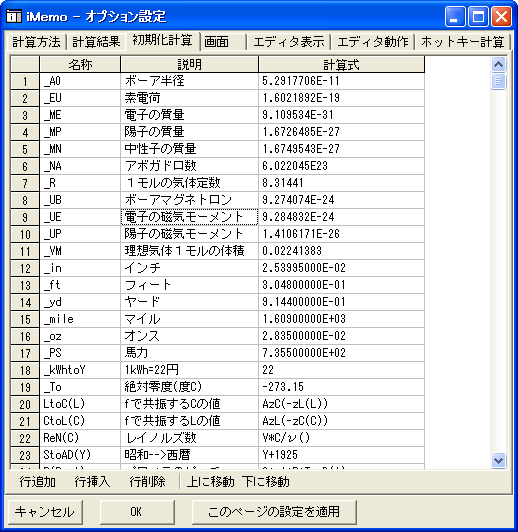Open the 計算結果 tab
The image size is (518, 532).
[x=96, y=42]
